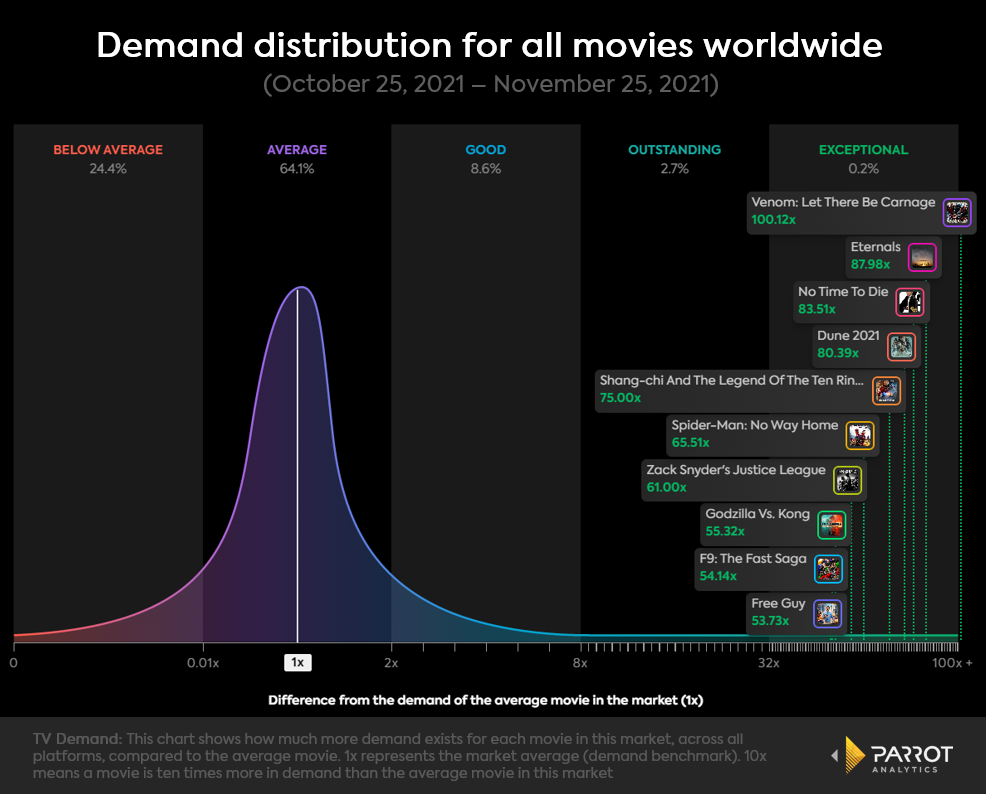Click the Venom: Let There Be Carnage poster thumbnail
This screenshot has width=986, height=794.
957,212
